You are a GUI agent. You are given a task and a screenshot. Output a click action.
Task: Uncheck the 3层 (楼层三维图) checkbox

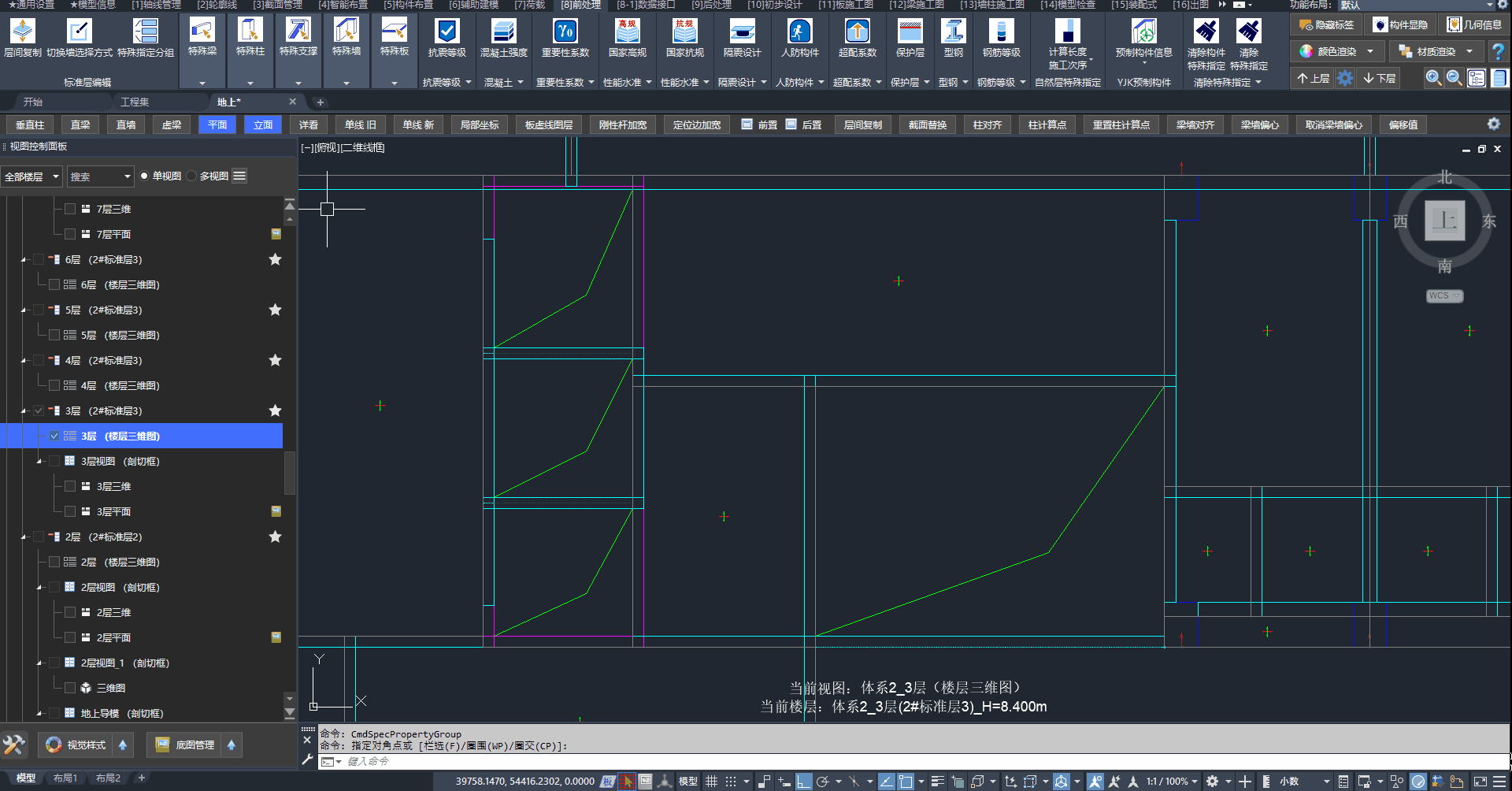[54, 436]
